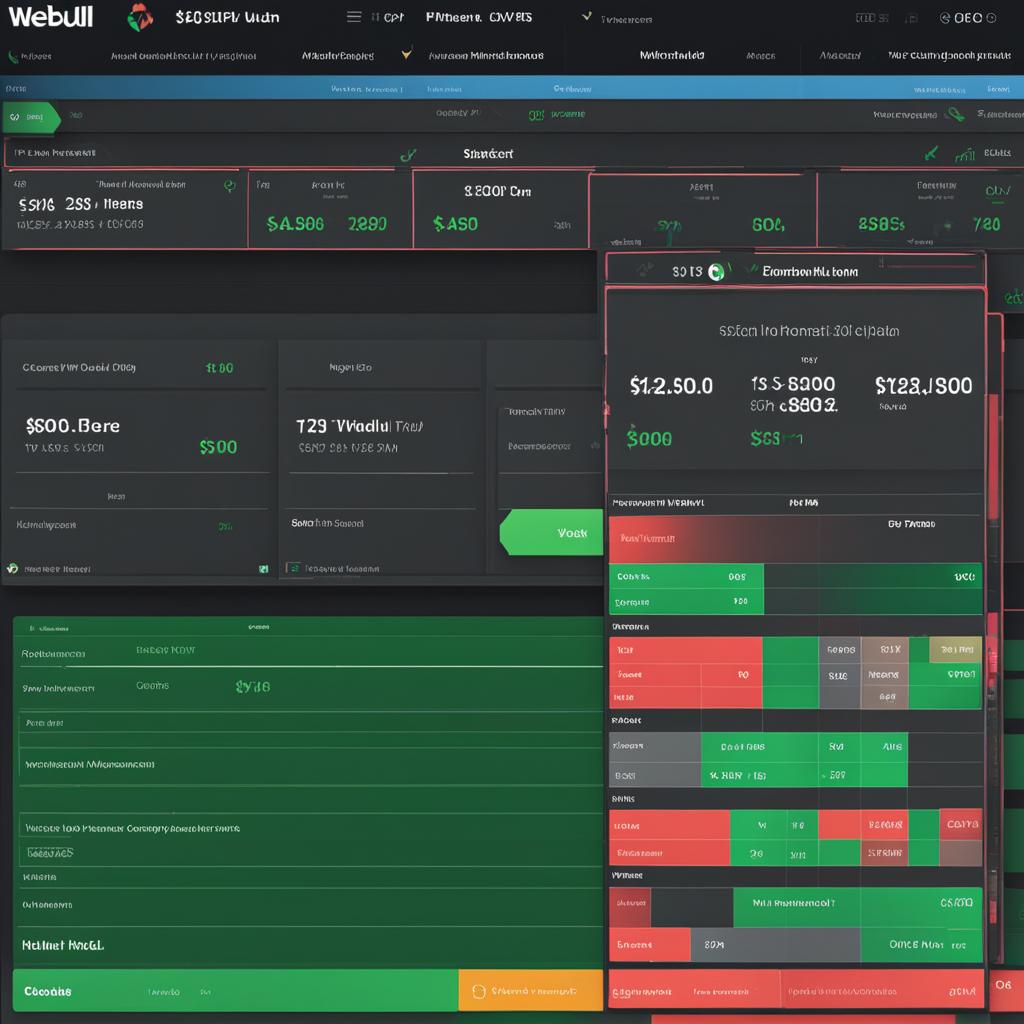Click the green icon before green toolbar text
Image resolution: width=1024 pixels, height=1024 pixels.
click(x=536, y=116)
